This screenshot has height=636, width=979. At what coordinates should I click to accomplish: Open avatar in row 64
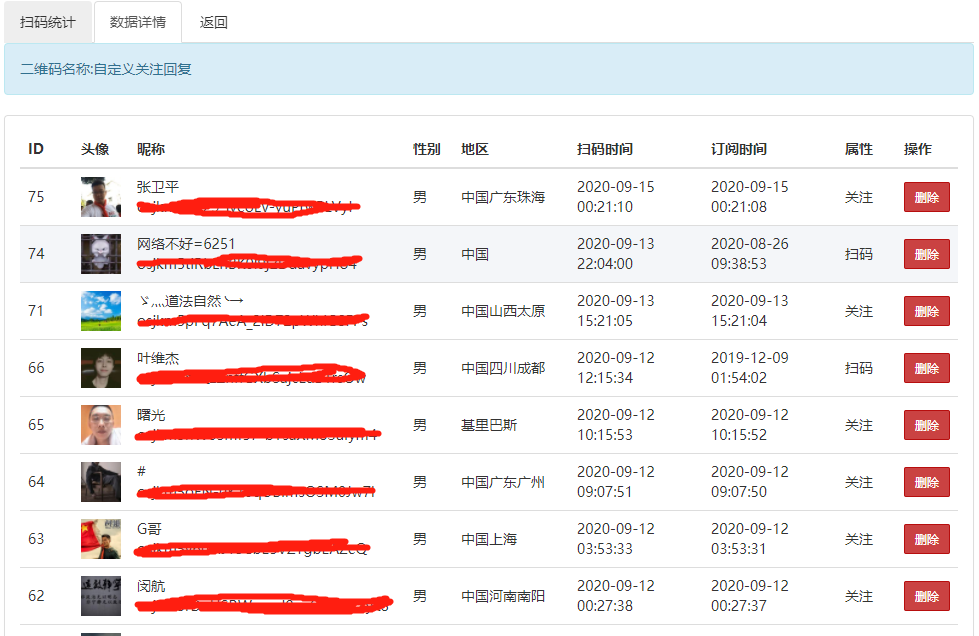pyautogui.click(x=101, y=482)
